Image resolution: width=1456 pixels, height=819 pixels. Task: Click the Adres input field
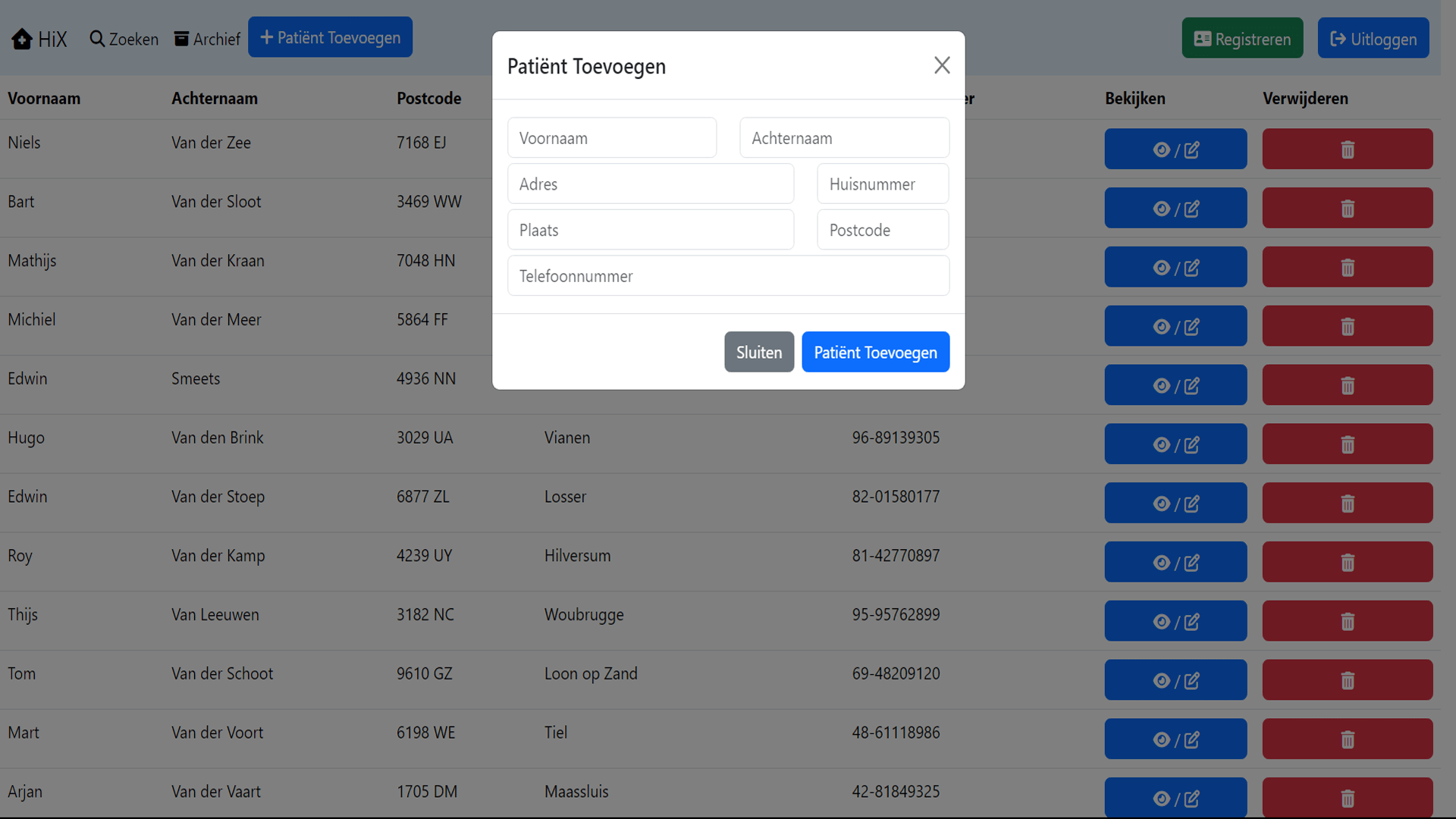tap(651, 184)
